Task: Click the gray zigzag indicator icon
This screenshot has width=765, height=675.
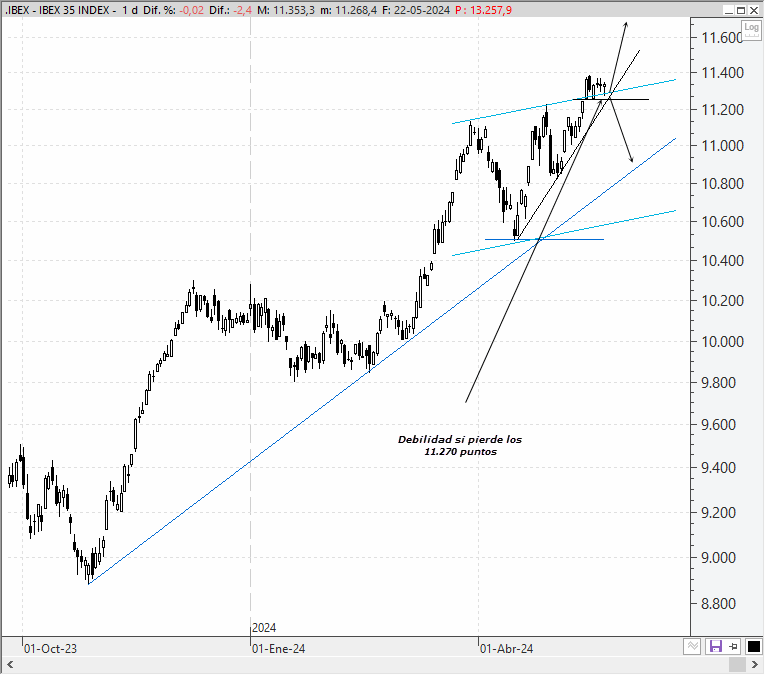Action: click(692, 647)
